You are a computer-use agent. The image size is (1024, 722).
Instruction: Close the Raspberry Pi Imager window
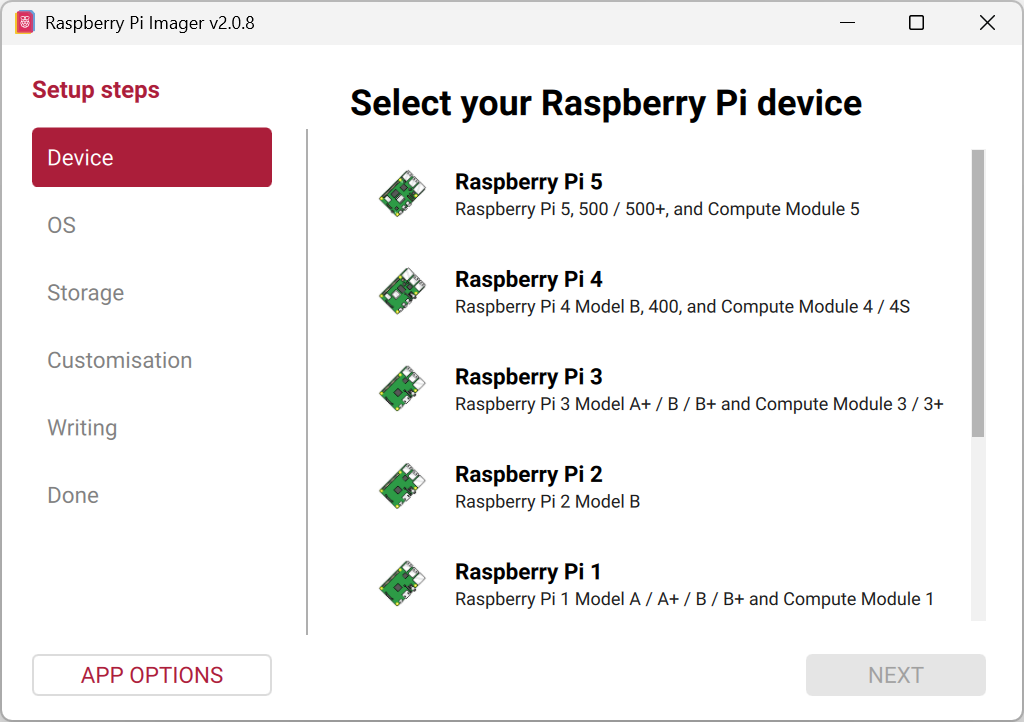[x=987, y=23]
